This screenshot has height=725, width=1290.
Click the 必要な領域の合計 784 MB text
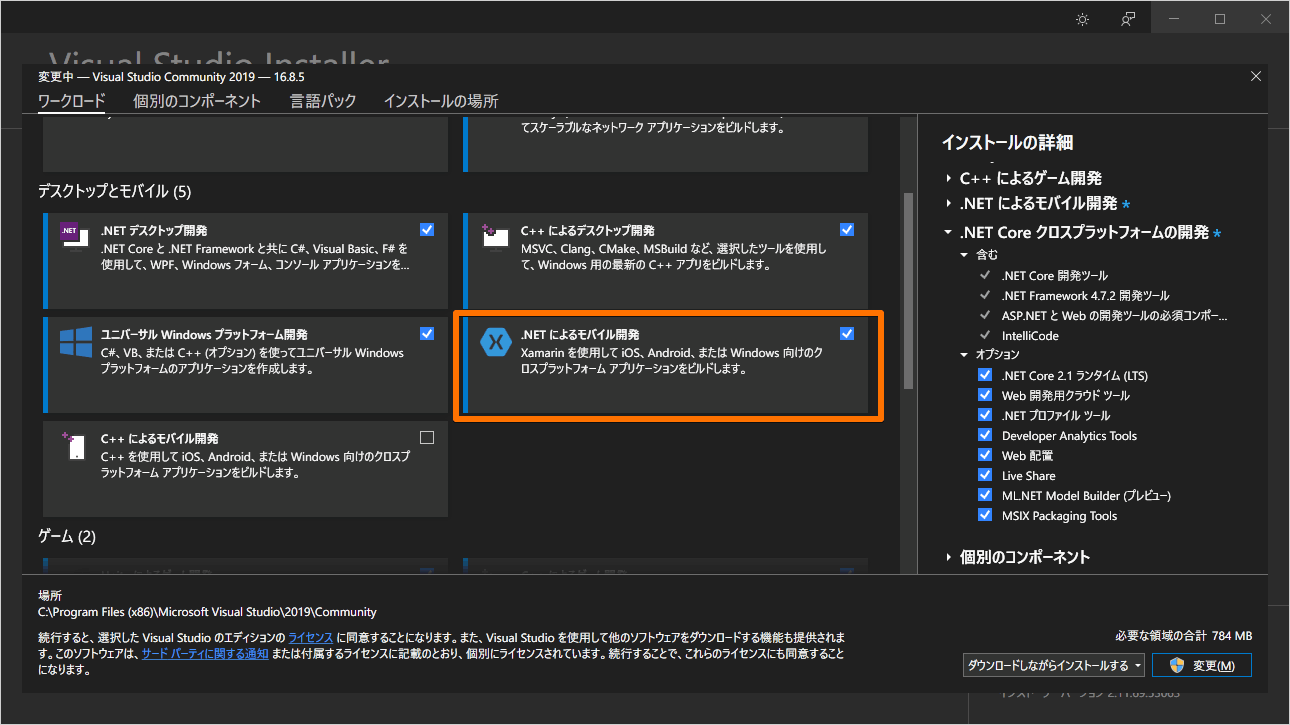pos(1184,636)
